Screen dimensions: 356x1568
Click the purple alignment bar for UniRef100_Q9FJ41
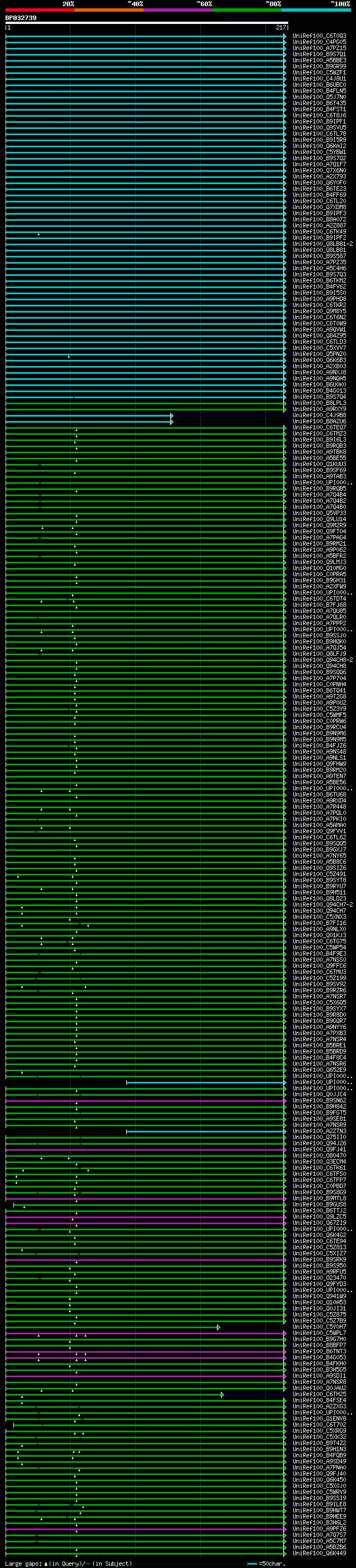point(145,1150)
